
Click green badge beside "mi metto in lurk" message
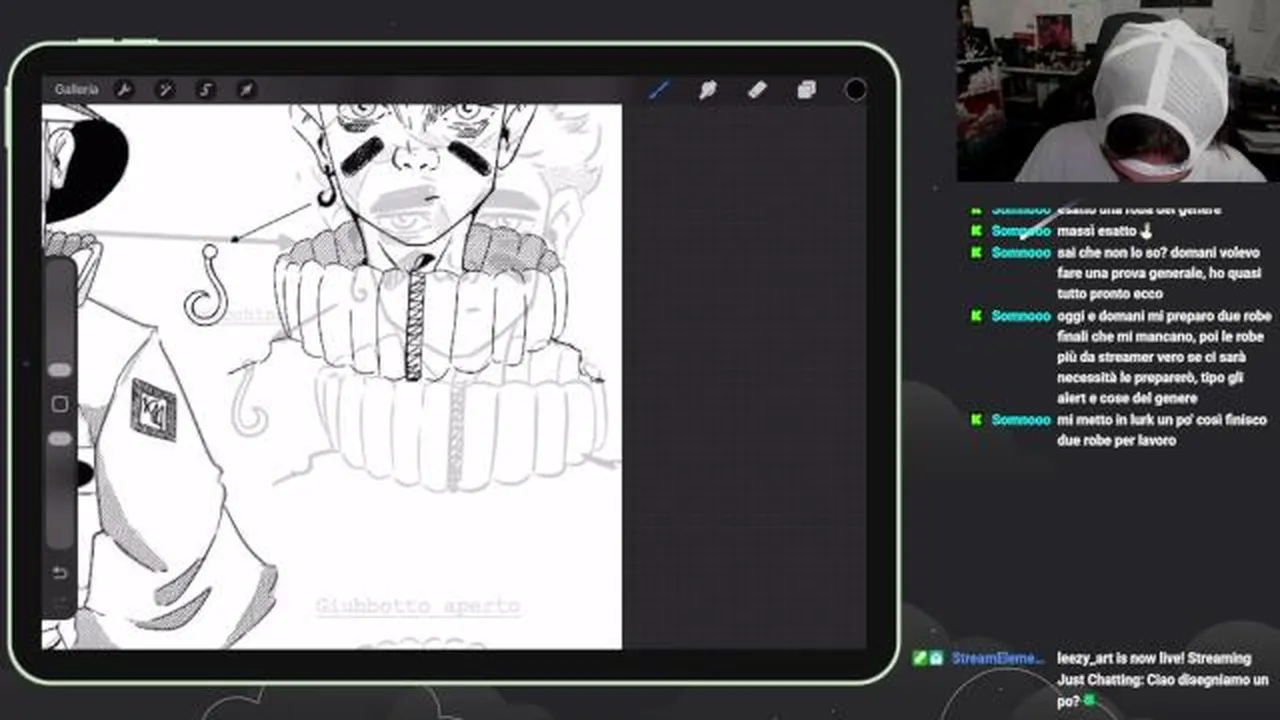pos(976,420)
